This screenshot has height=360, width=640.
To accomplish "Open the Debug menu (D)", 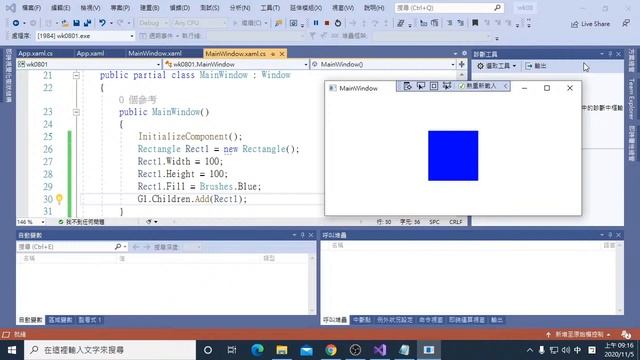I will [x=180, y=8].
